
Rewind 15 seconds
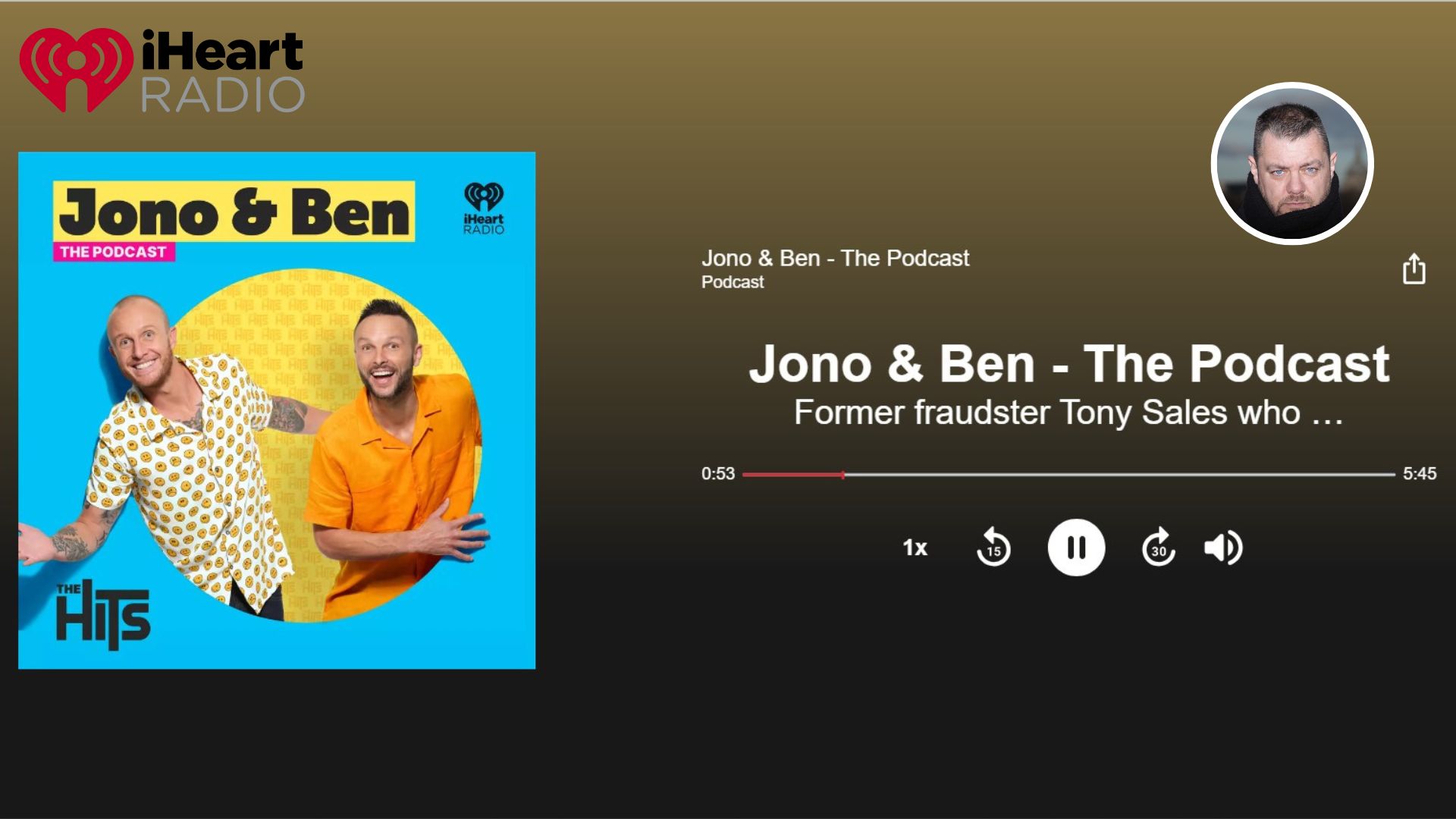click(x=993, y=548)
